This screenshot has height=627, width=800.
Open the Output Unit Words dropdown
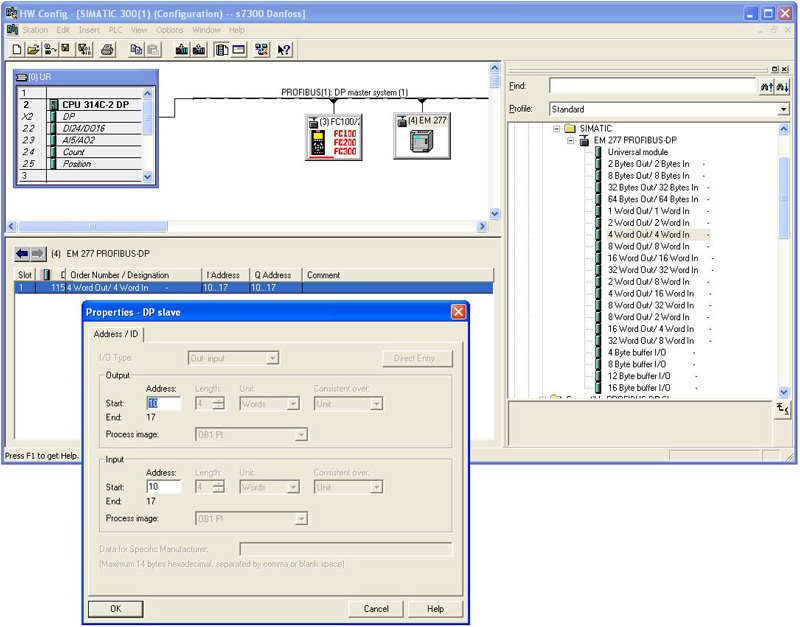[x=293, y=404]
